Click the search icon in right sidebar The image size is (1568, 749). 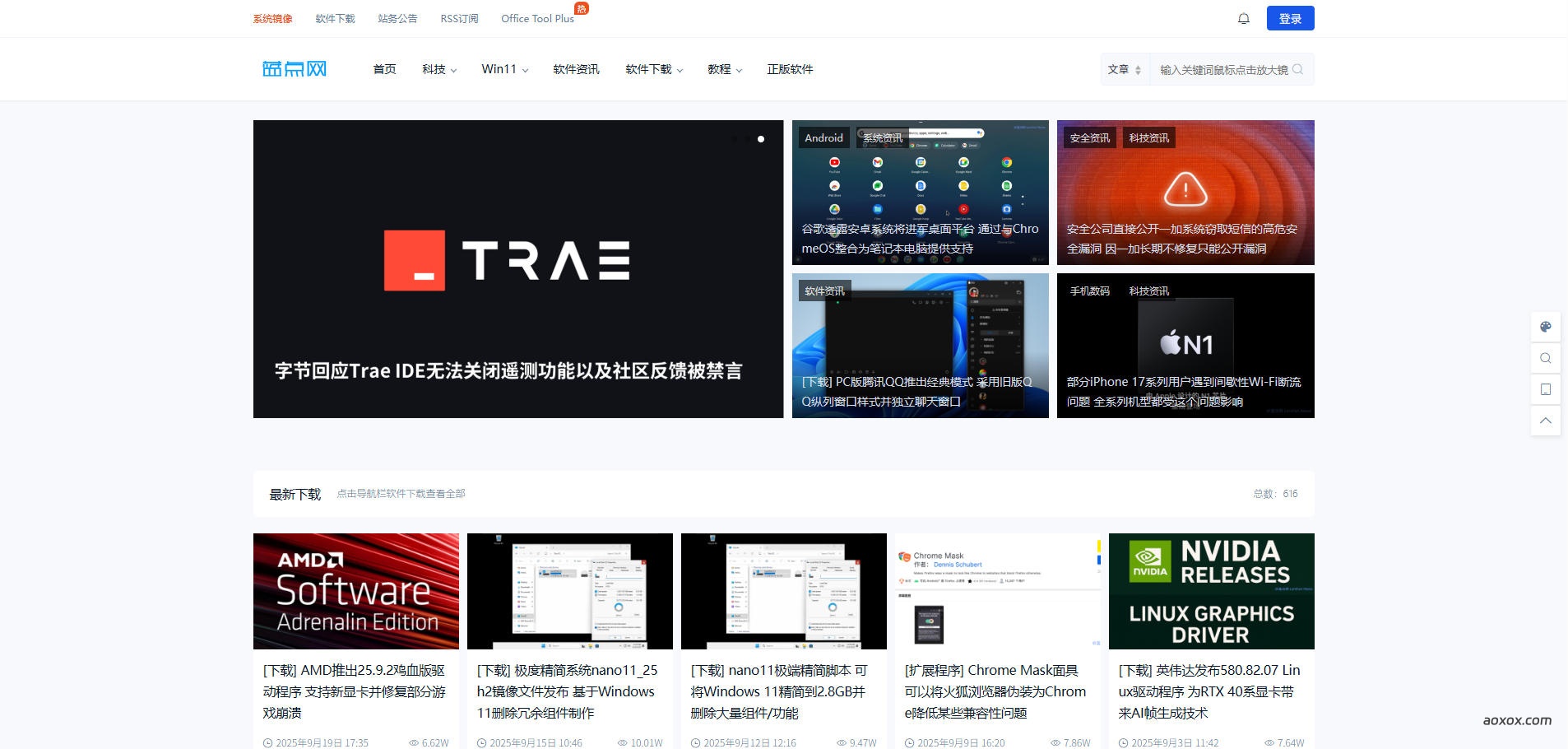click(x=1545, y=358)
